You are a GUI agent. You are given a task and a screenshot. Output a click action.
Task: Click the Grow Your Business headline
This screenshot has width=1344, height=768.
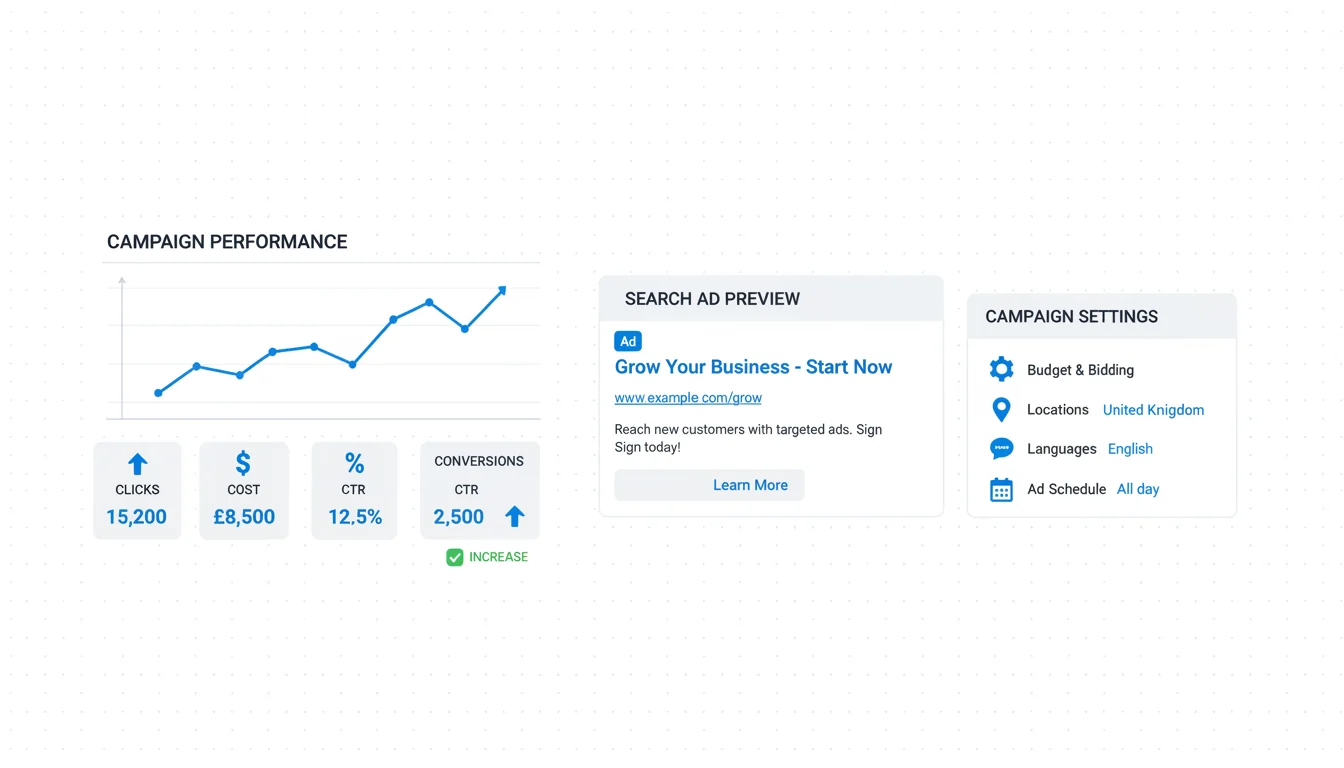pos(753,367)
